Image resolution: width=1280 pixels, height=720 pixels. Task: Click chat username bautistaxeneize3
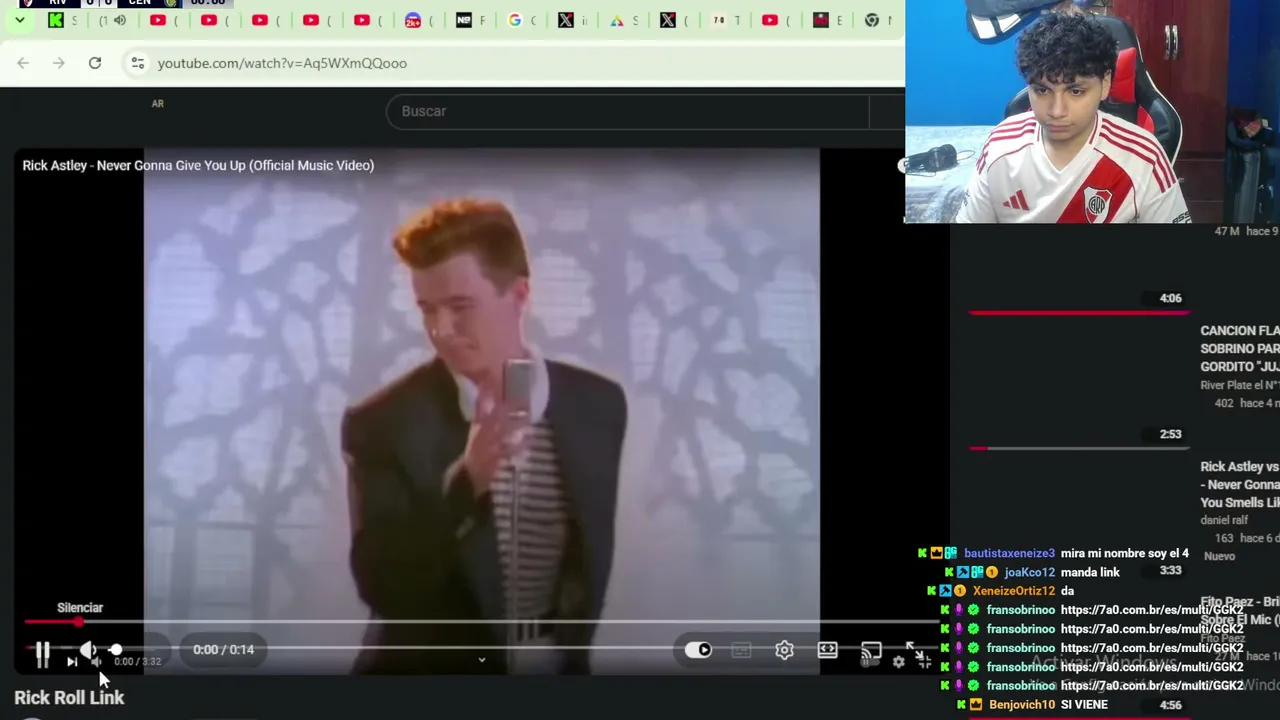pos(1009,553)
